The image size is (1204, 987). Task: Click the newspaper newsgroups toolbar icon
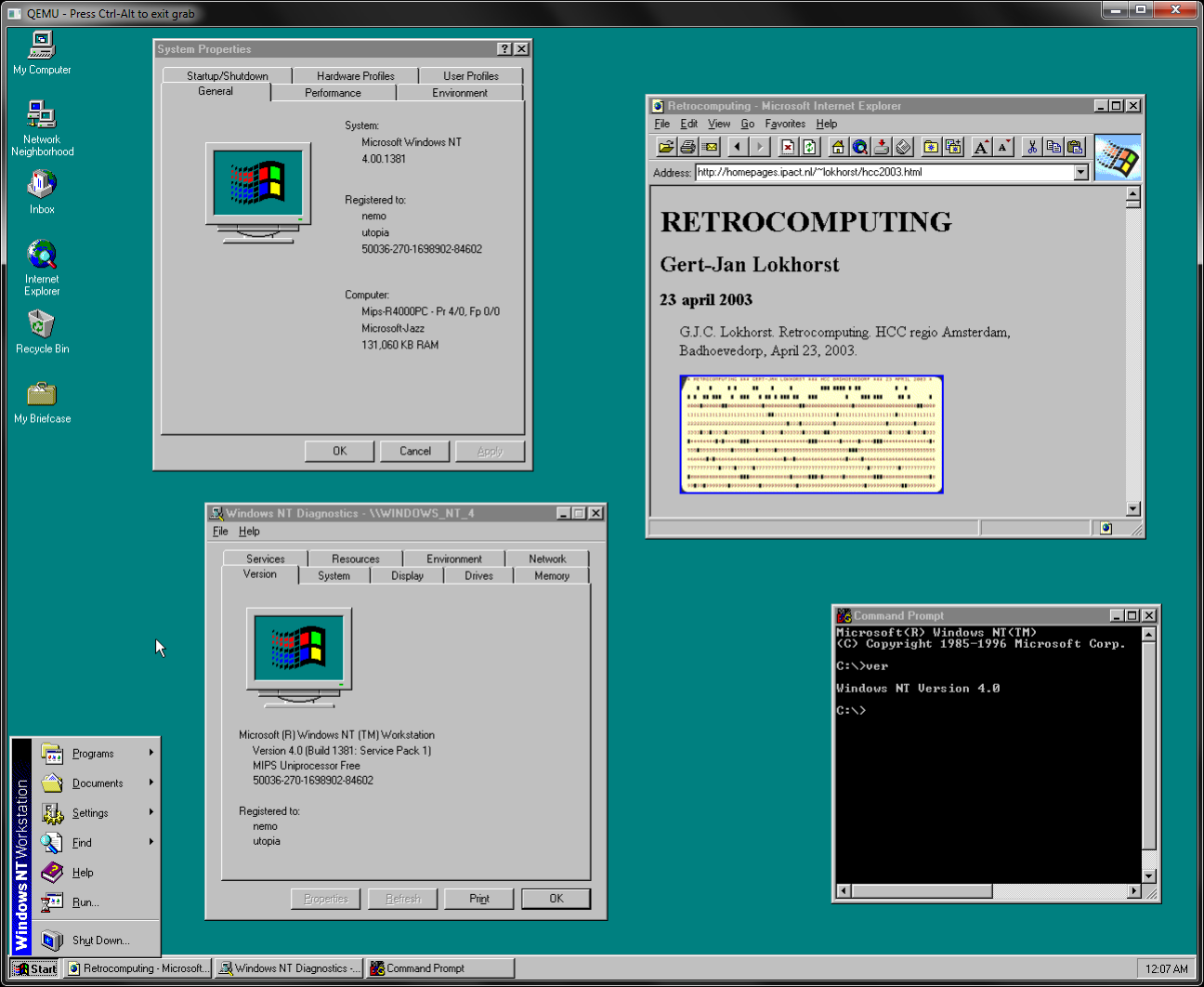(903, 146)
